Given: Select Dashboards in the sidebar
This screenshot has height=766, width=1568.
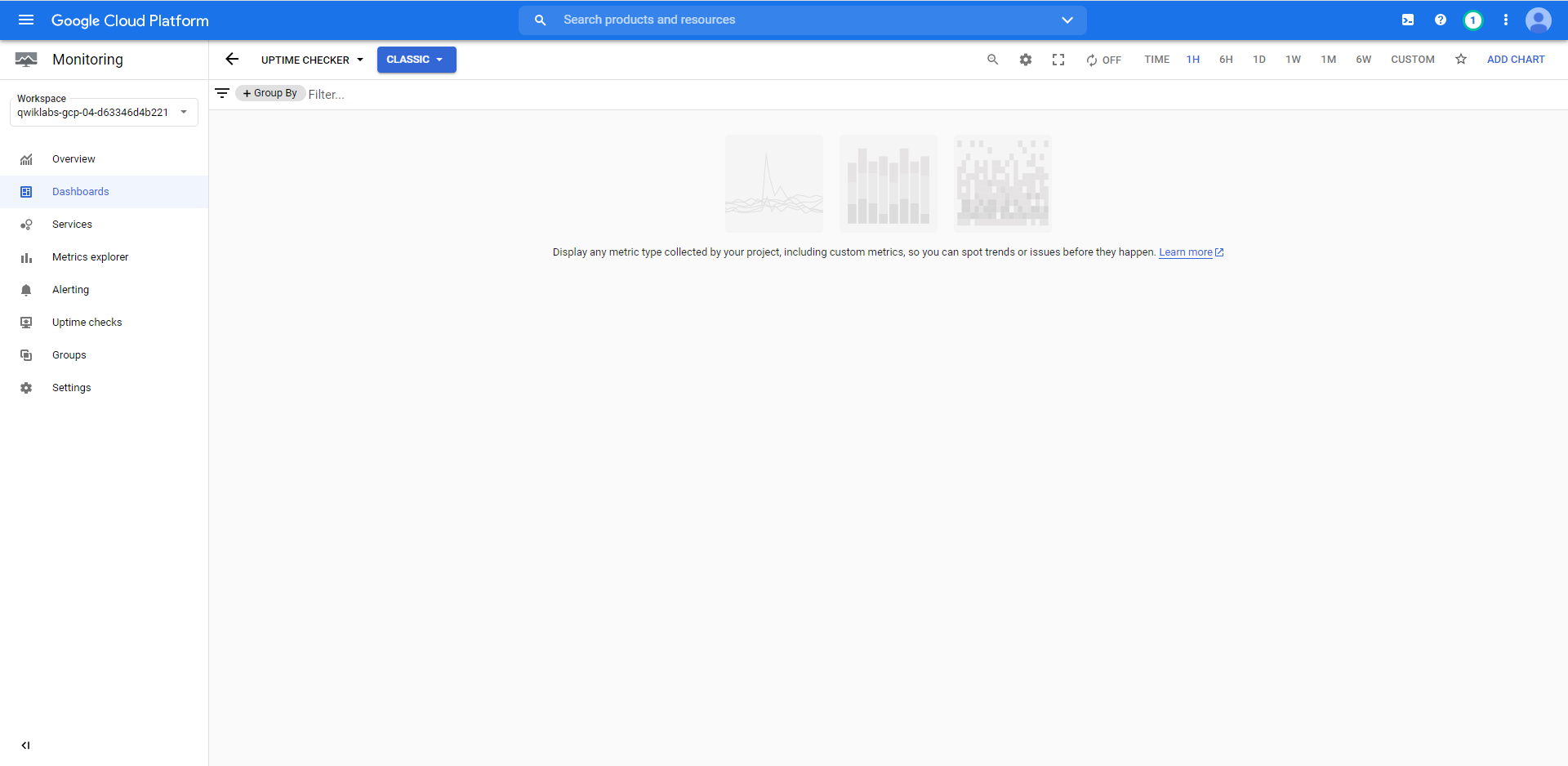Looking at the screenshot, I should pyautogui.click(x=104, y=192).
